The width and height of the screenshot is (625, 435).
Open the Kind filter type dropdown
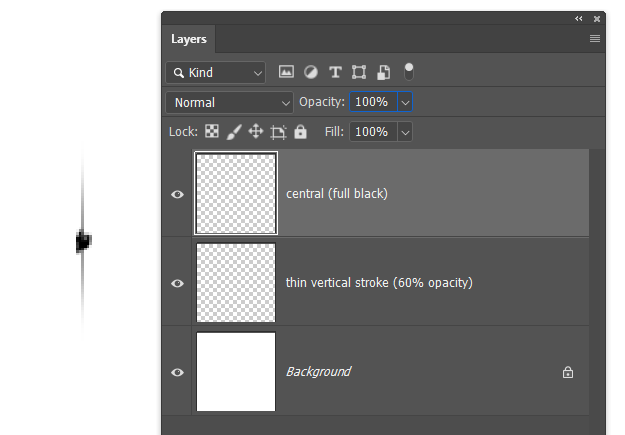(216, 72)
